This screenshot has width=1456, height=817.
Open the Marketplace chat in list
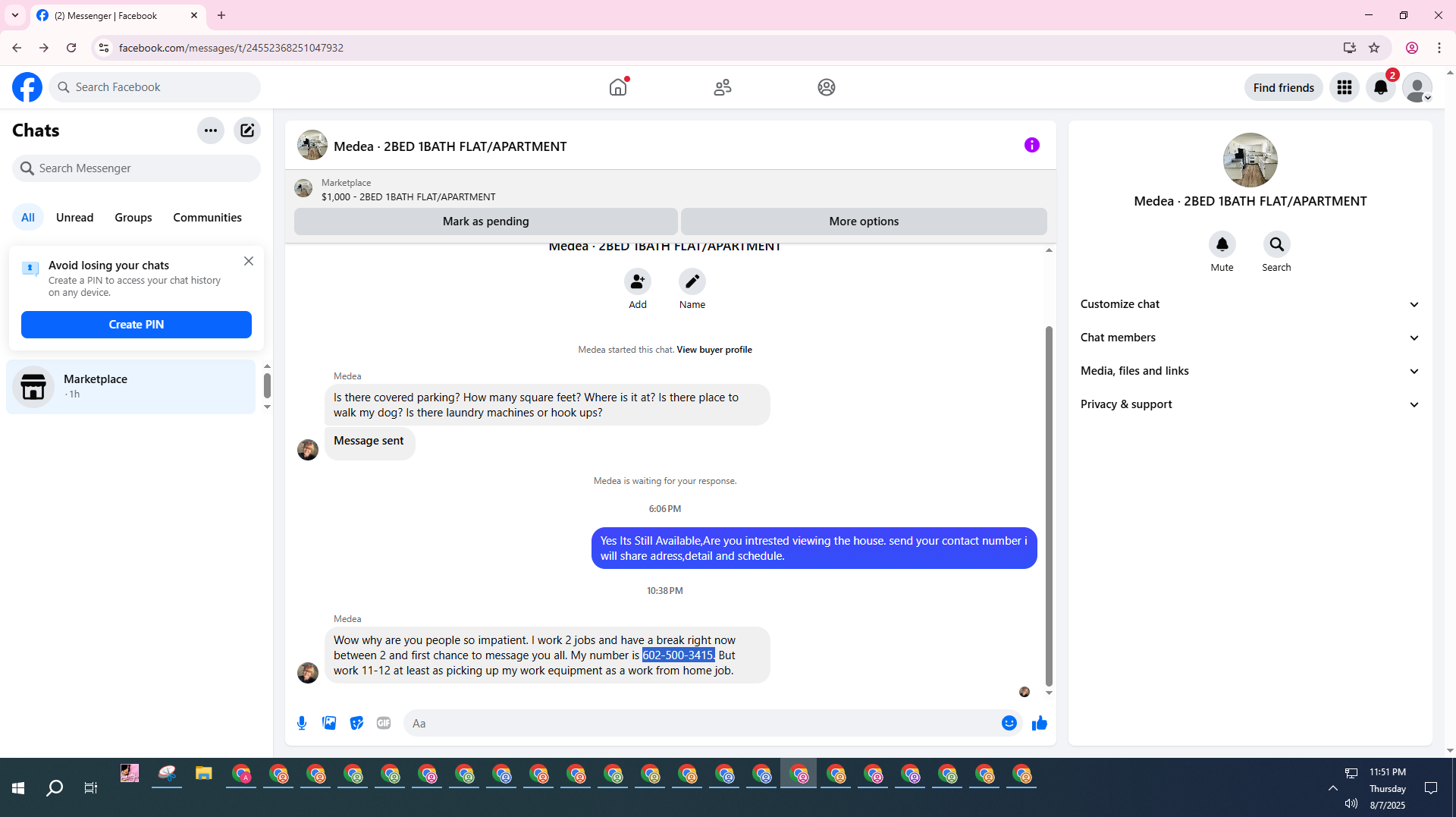point(131,387)
